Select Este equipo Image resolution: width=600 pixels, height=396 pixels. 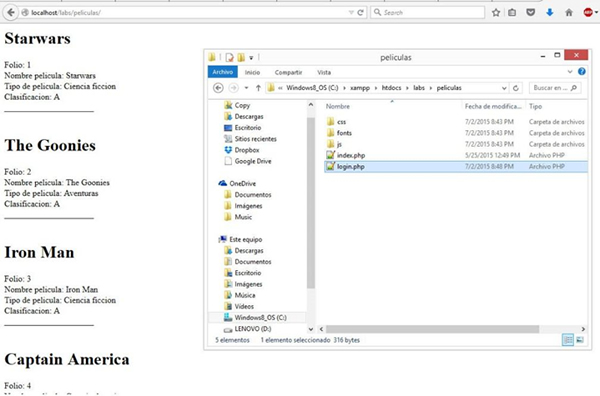pyautogui.click(x=245, y=240)
